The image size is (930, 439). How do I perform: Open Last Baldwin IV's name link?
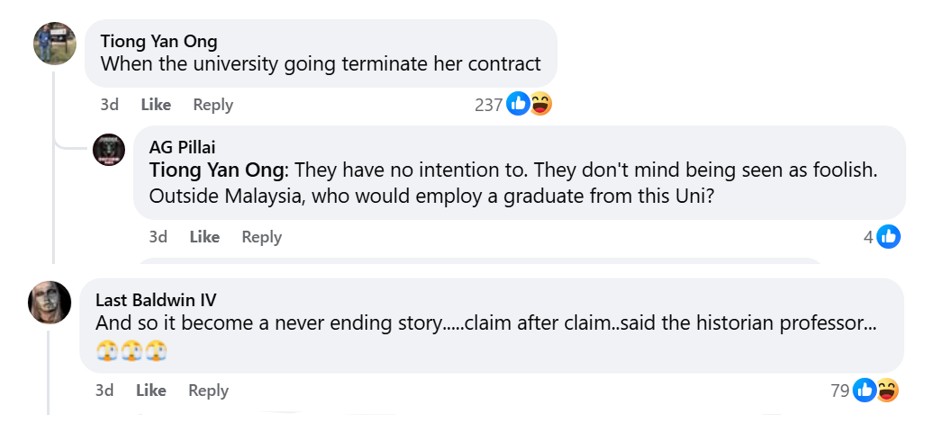[x=155, y=300]
